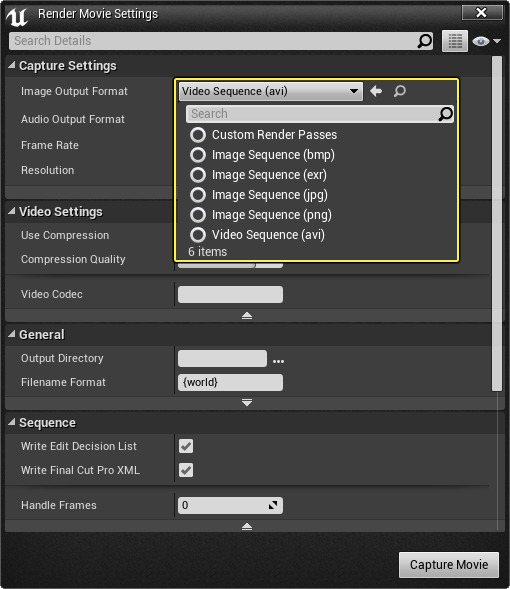Open the Output Directory browse ellipsis
510x589 pixels.
[278, 361]
